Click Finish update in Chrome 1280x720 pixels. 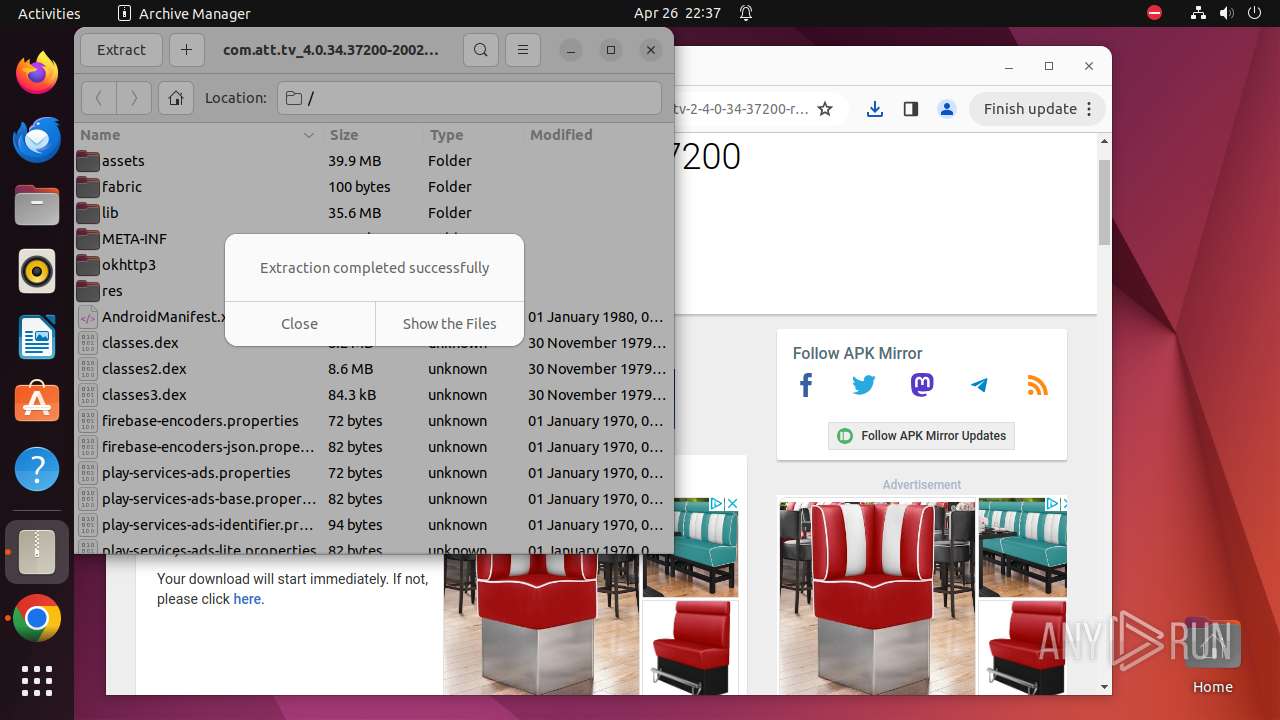[x=1037, y=109]
